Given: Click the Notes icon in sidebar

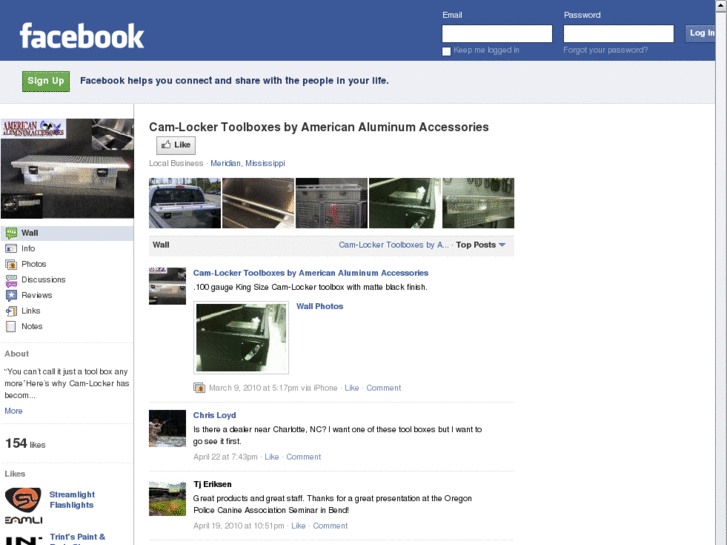Looking at the screenshot, I should [x=11, y=327].
